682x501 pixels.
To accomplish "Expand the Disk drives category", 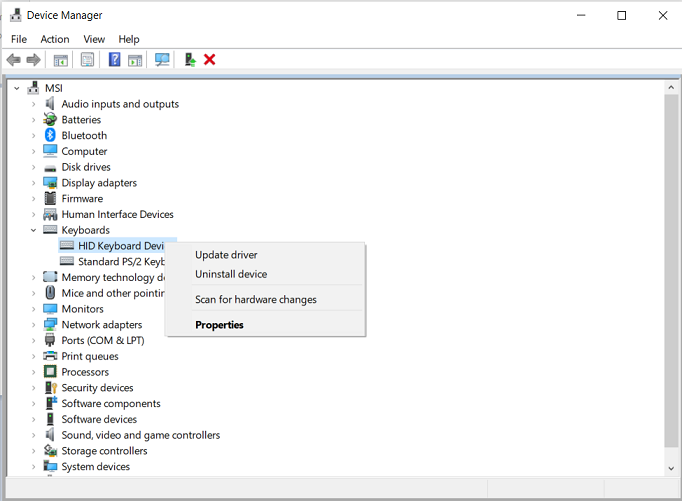I will 33,167.
